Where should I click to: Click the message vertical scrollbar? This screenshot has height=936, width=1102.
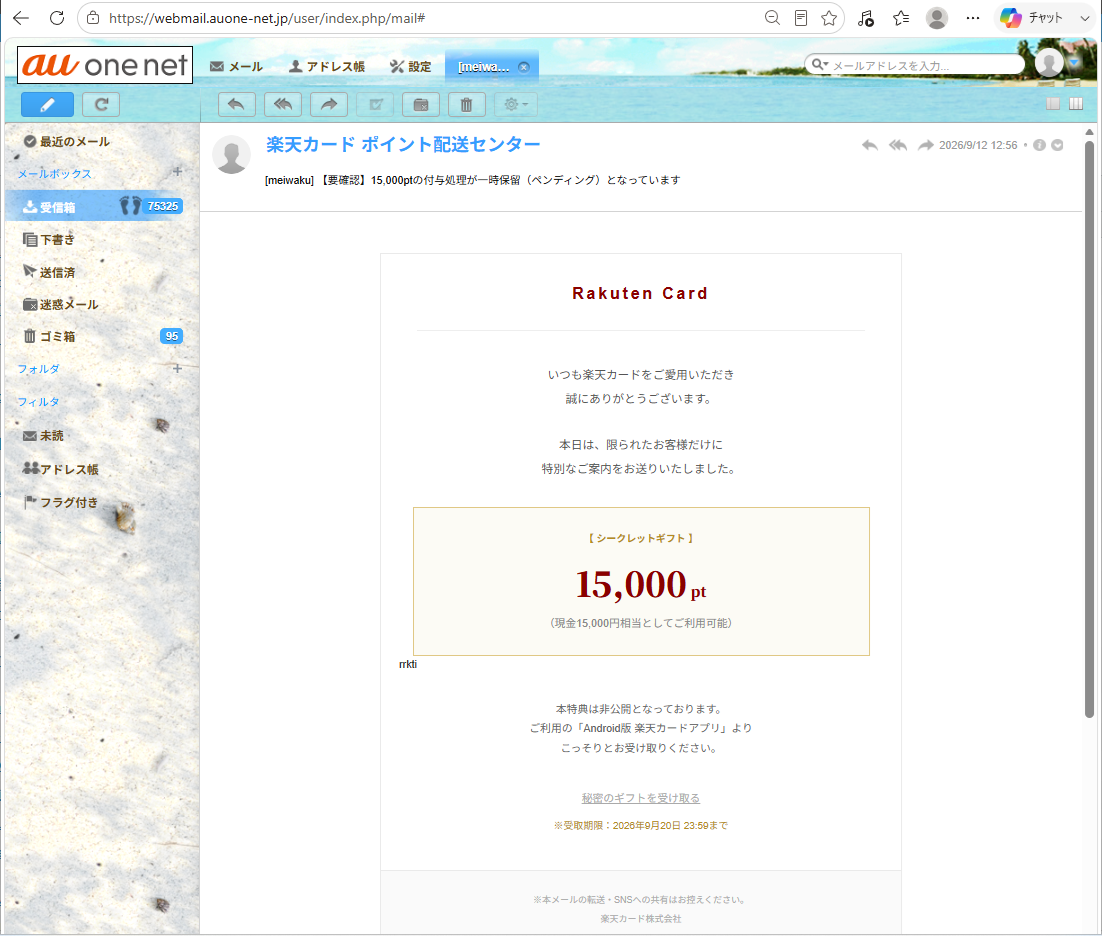[1089, 429]
